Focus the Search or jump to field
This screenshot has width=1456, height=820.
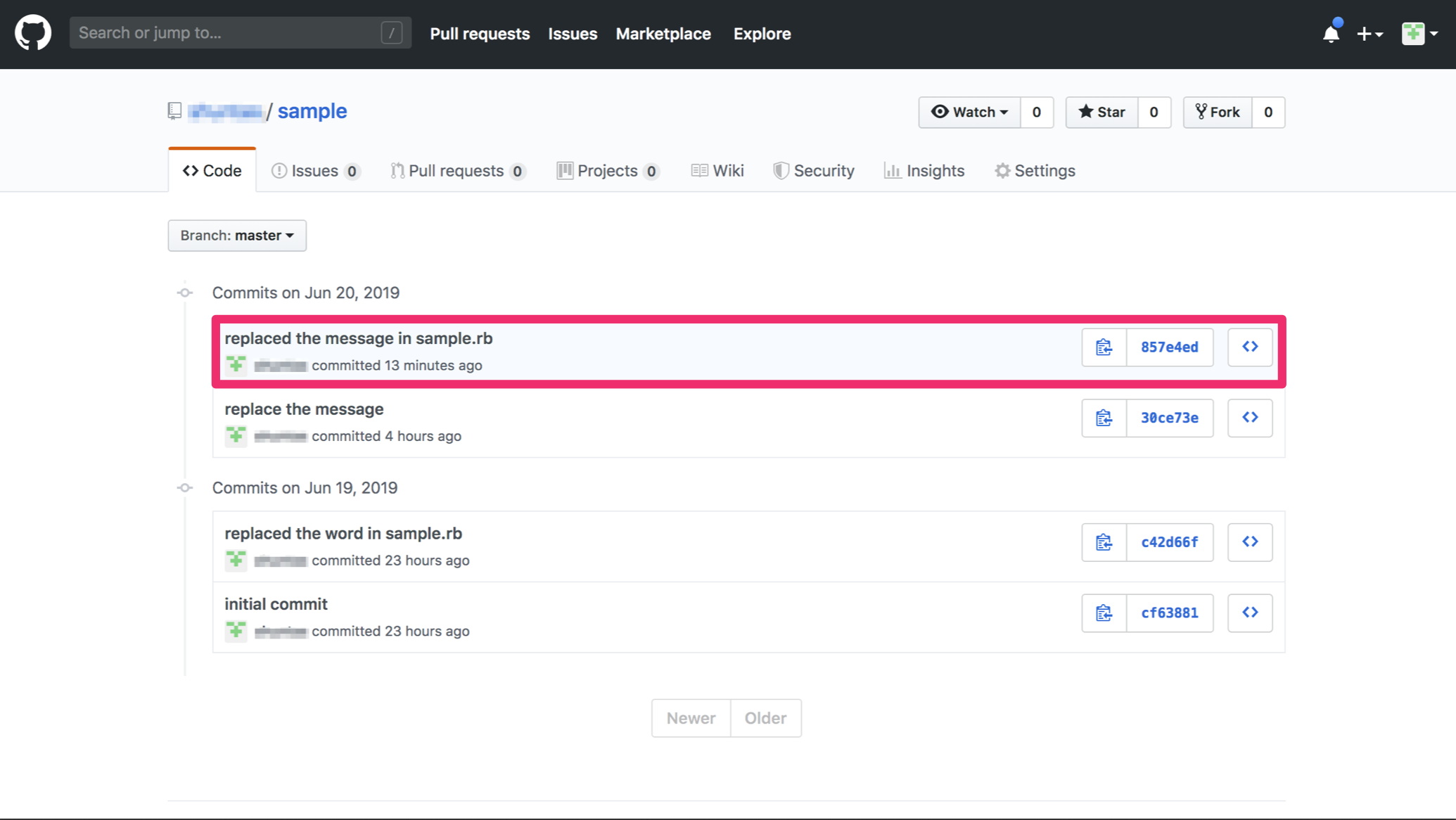[229, 33]
